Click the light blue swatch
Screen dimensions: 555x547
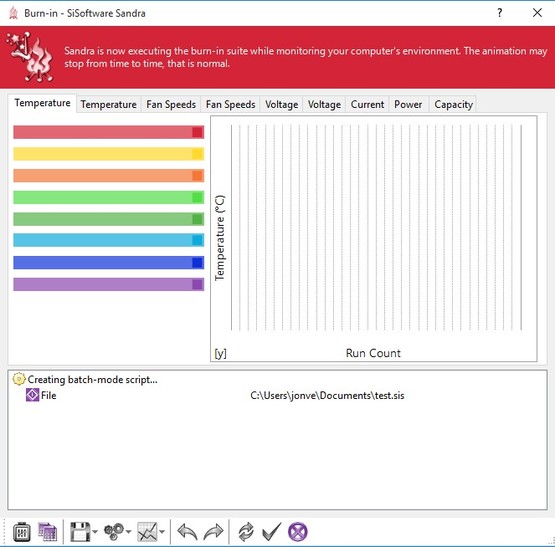tap(198, 240)
